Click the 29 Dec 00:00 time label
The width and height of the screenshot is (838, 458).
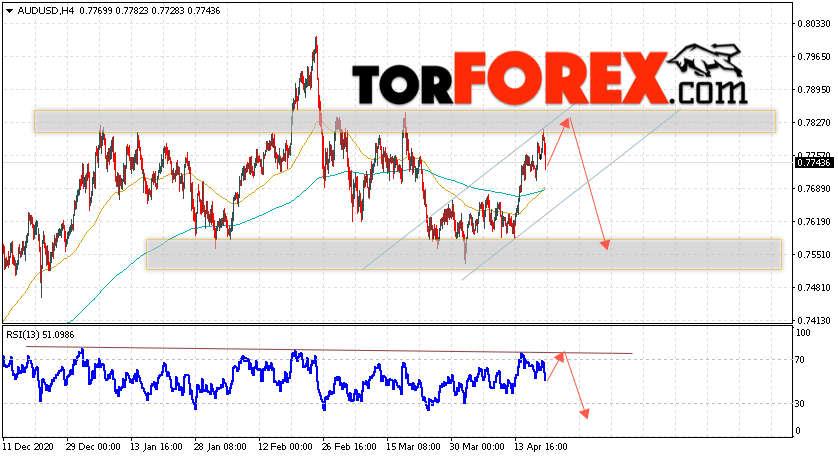(94, 447)
